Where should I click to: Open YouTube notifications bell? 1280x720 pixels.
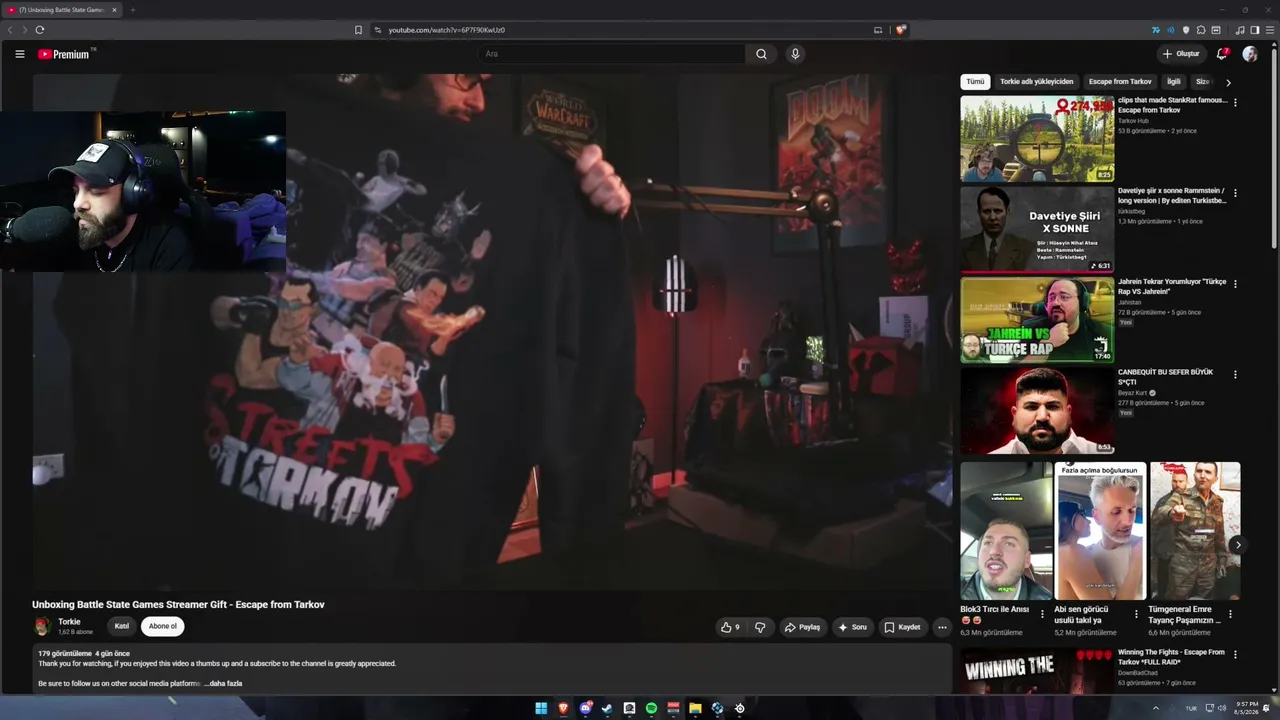tap(1222, 54)
